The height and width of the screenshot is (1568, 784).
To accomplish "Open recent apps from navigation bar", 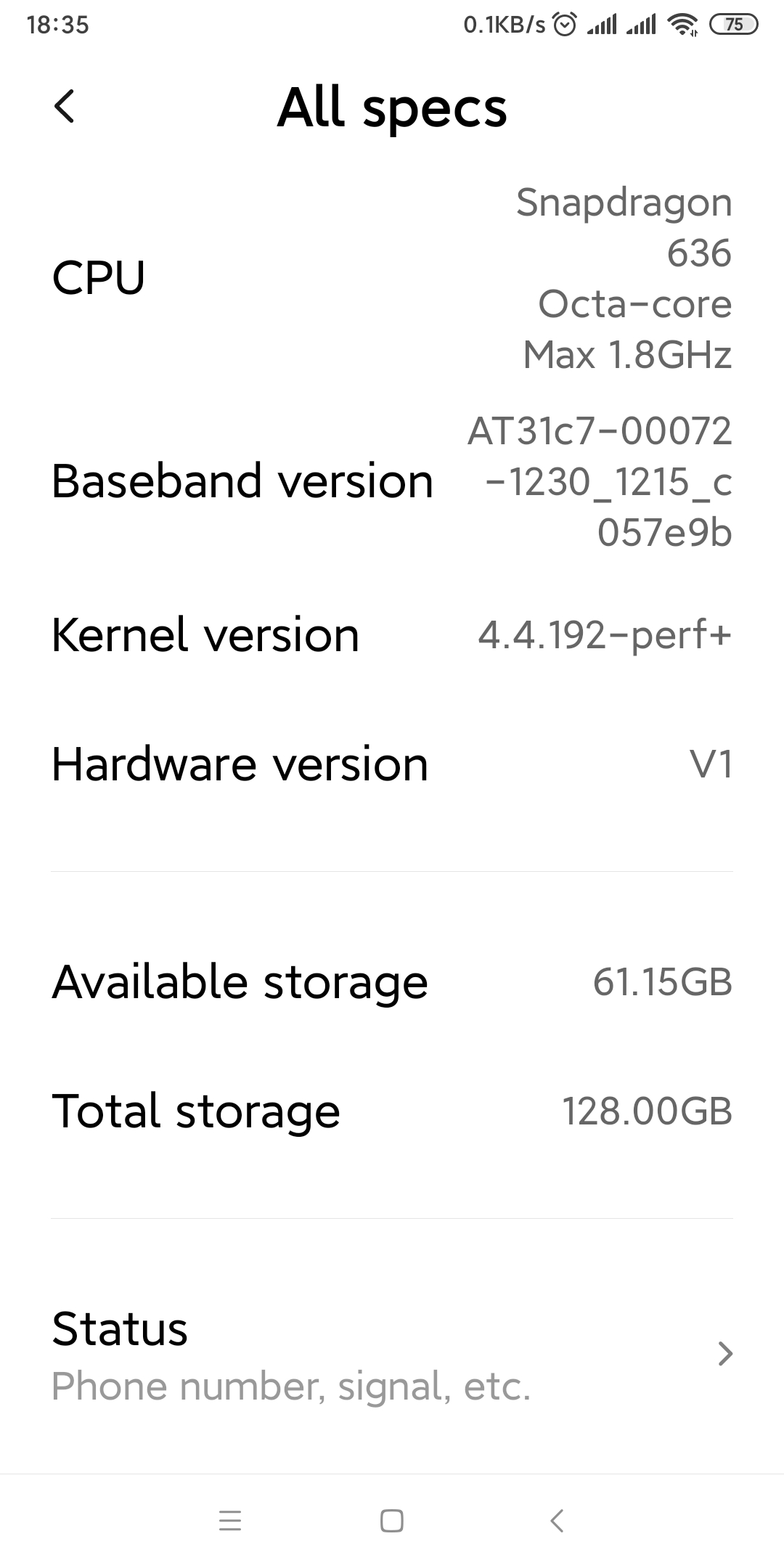I will click(230, 1521).
